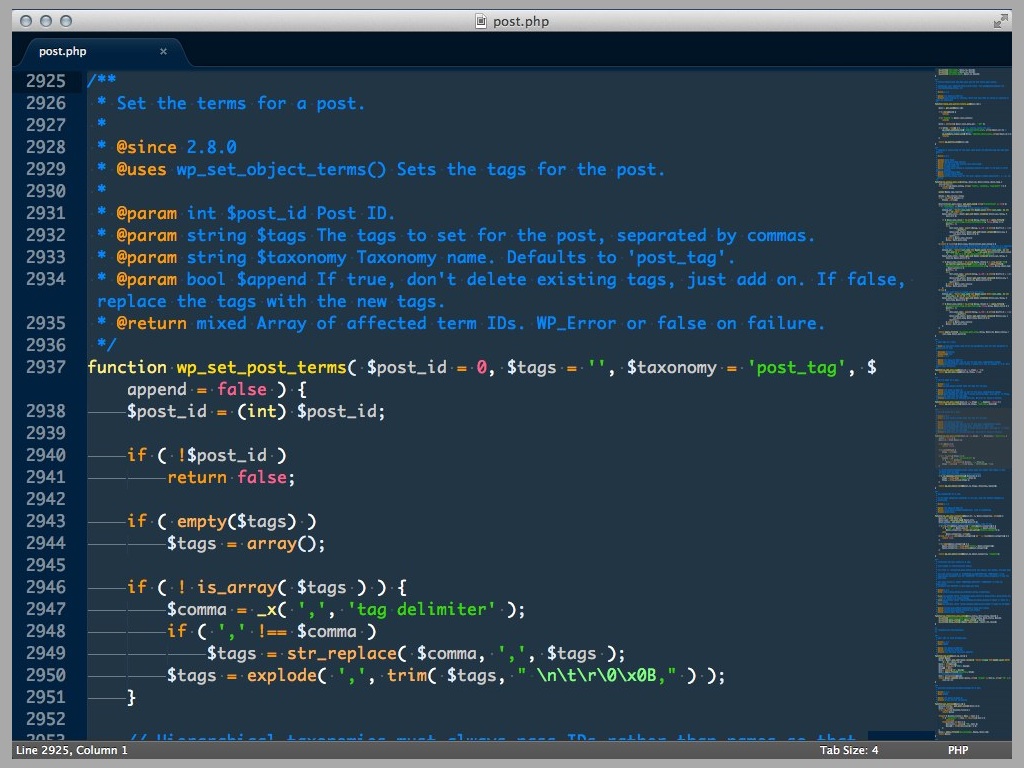Image resolution: width=1024 pixels, height=768 pixels.
Task: Click the title bar 'post.php' filename text
Action: tap(520, 22)
